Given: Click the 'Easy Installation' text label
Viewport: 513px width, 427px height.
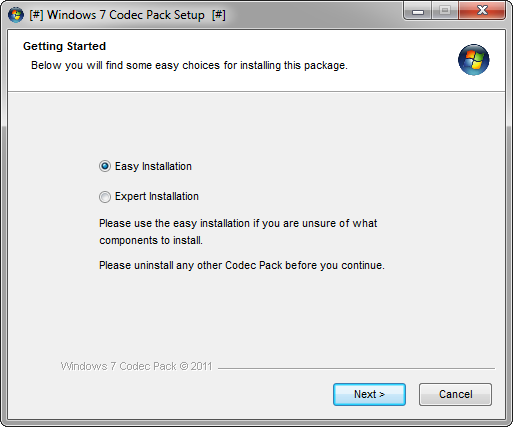Looking at the screenshot, I should coord(153,166).
